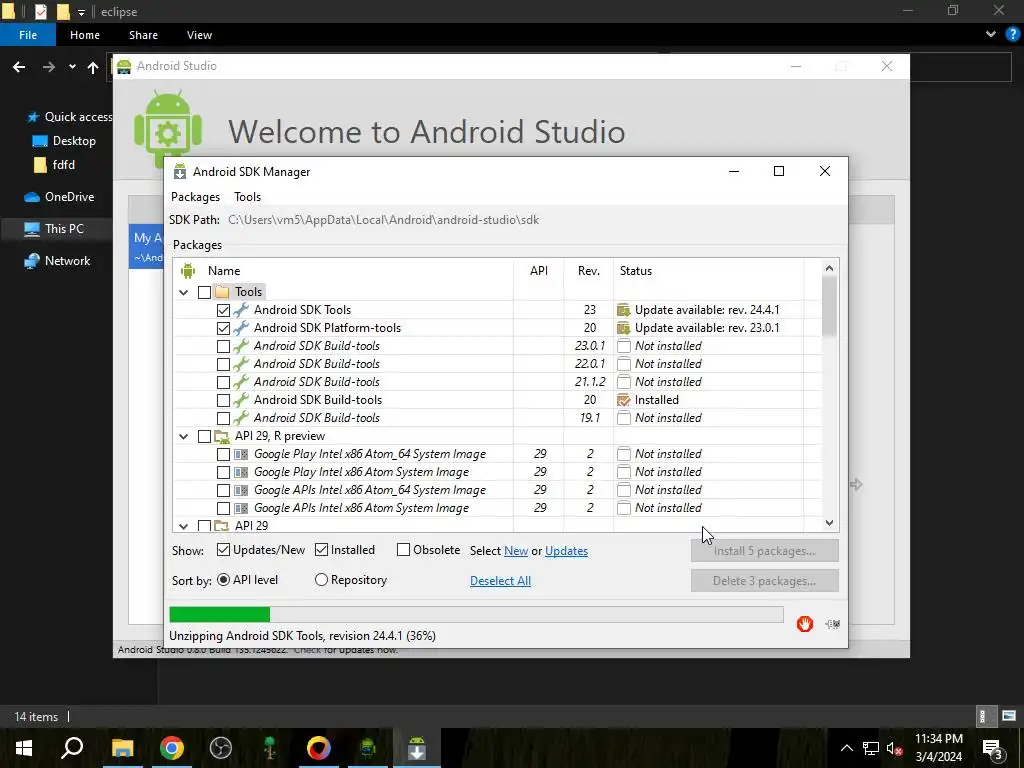This screenshot has width=1024, height=768.
Task: Open taskbar search icon
Action: (72, 748)
